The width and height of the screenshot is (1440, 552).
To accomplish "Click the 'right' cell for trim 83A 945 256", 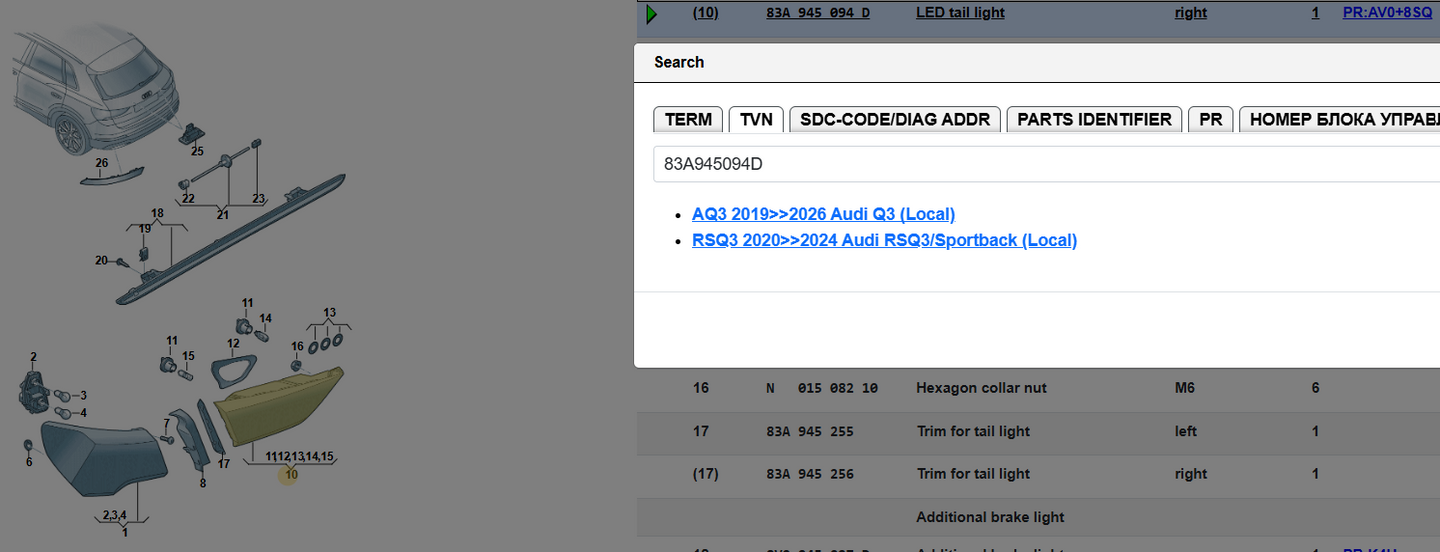I will [1191, 474].
